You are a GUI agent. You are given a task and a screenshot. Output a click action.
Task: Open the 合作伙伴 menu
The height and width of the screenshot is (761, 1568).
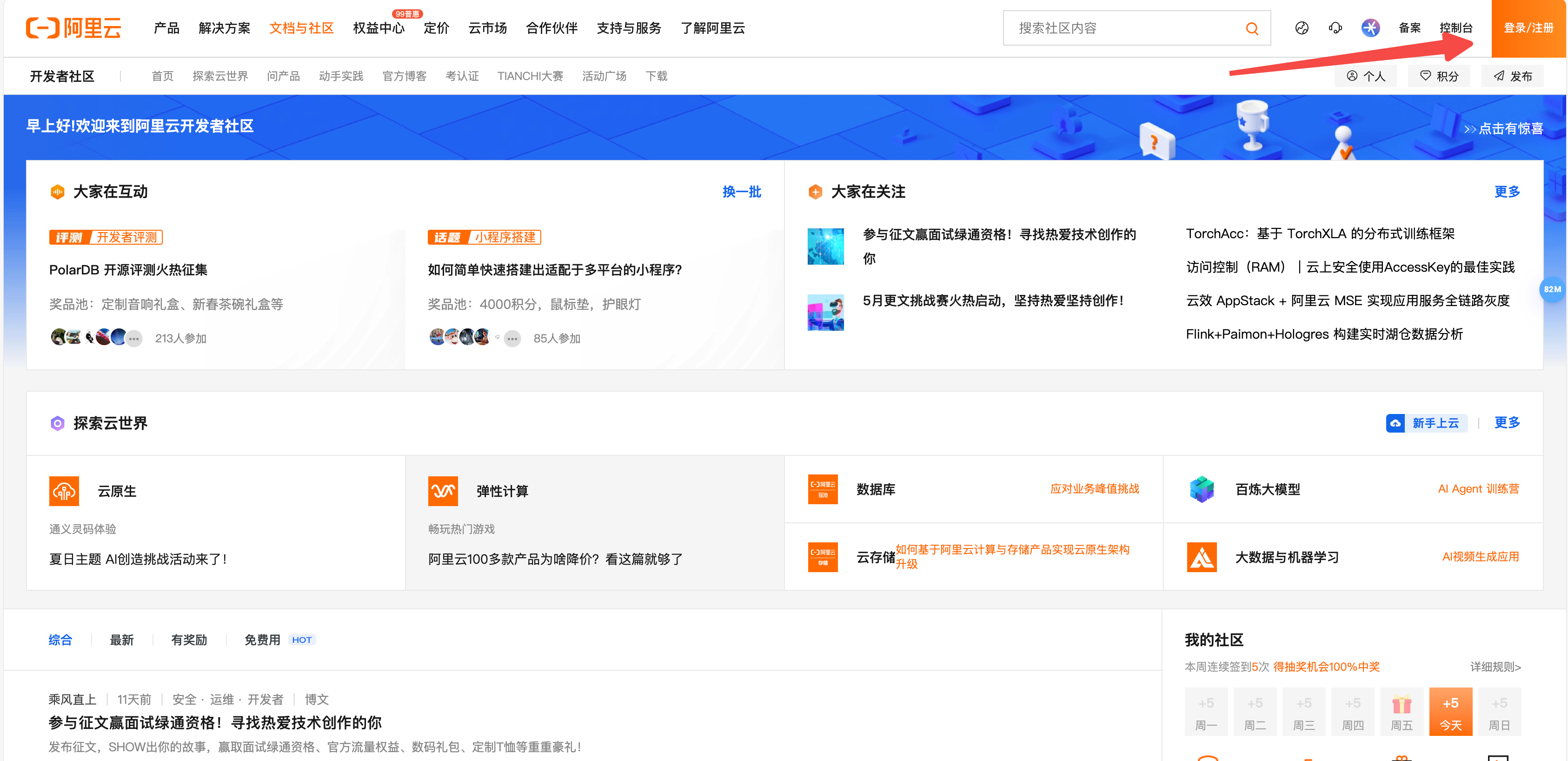coord(551,28)
